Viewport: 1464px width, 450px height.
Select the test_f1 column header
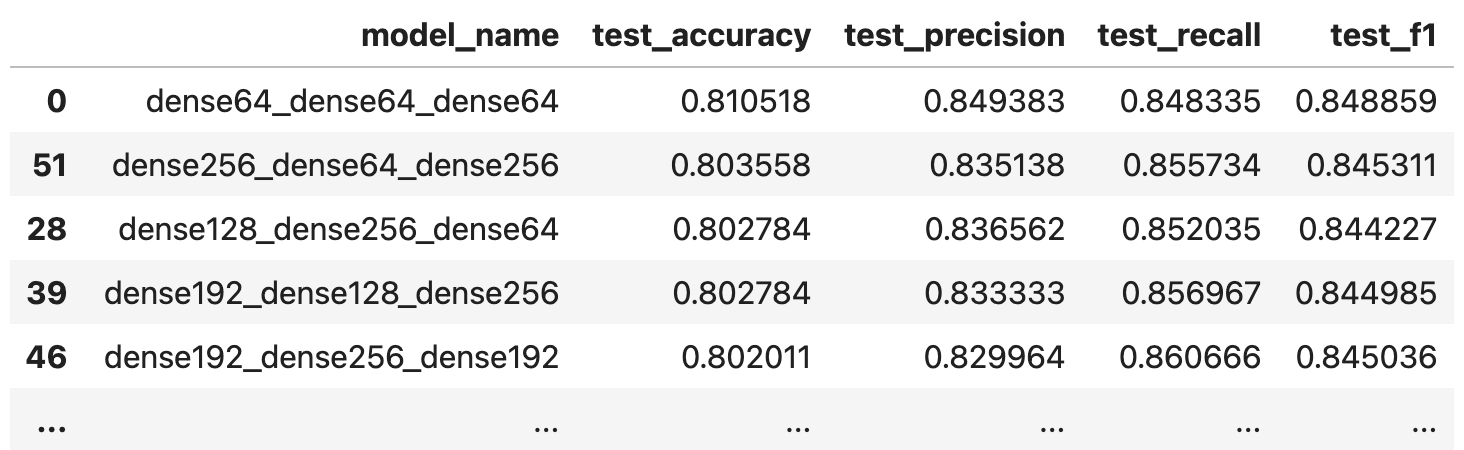[x=1383, y=36]
